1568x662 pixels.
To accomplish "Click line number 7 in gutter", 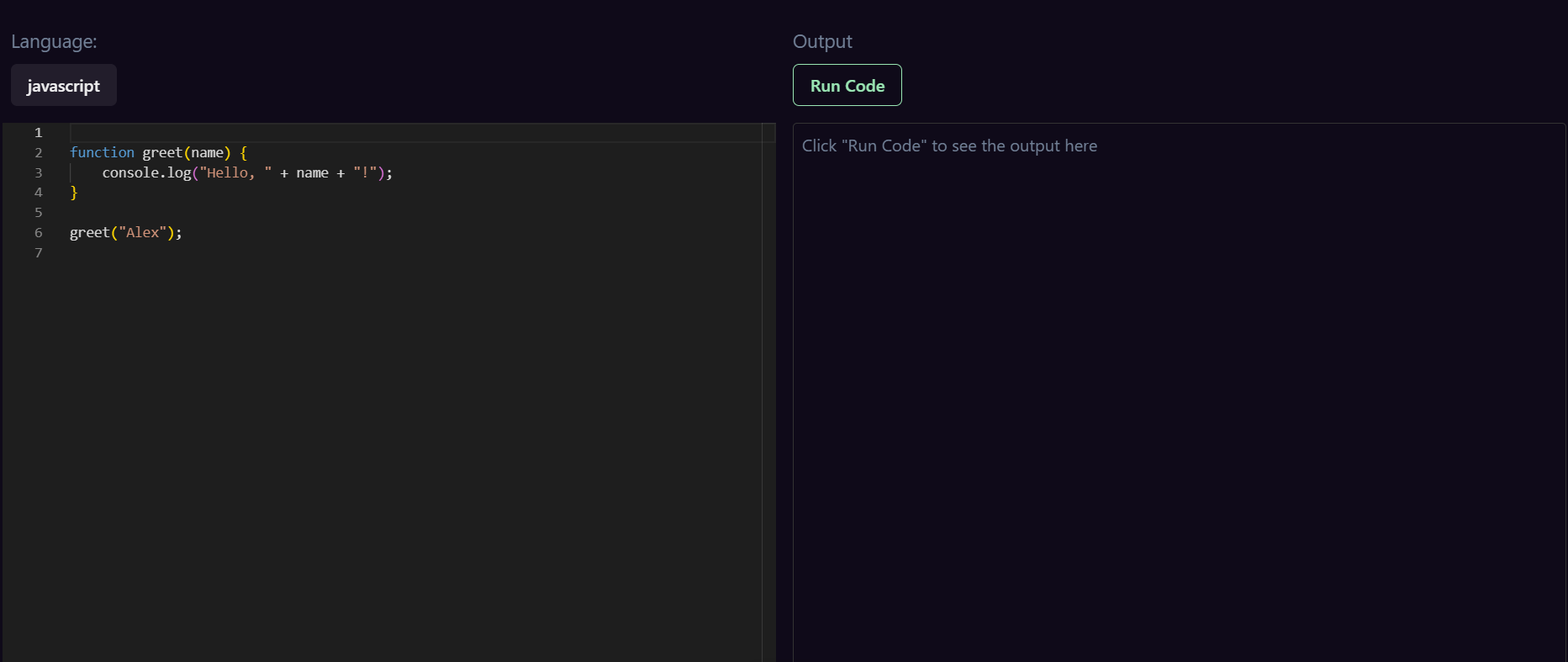I will coord(38,252).
